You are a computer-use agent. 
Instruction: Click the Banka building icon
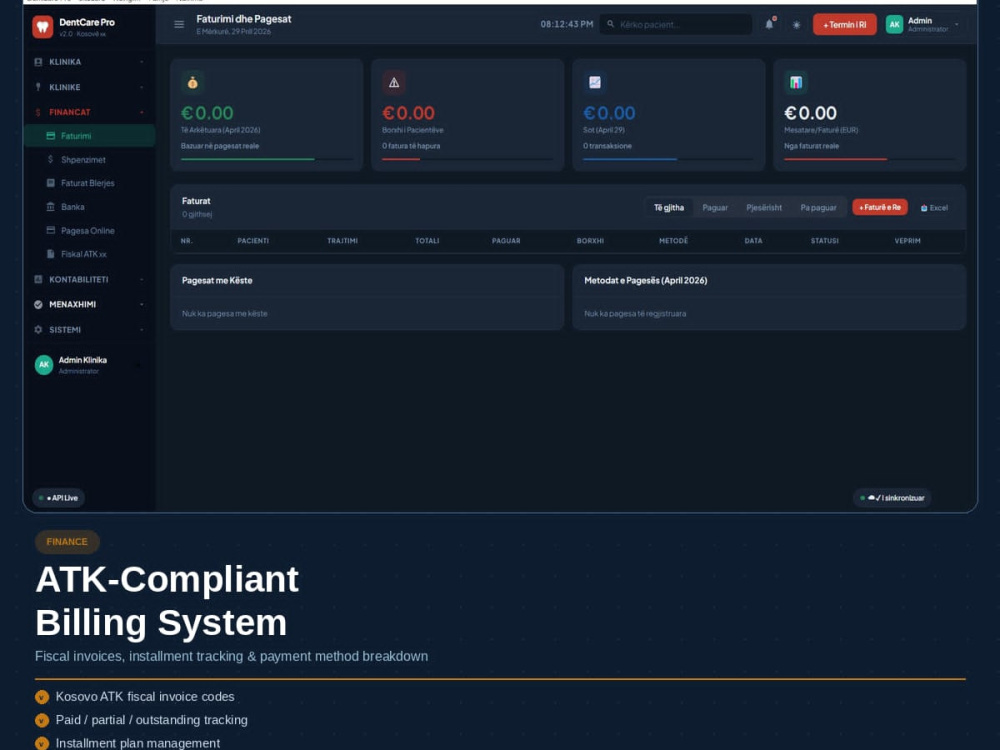(50, 207)
